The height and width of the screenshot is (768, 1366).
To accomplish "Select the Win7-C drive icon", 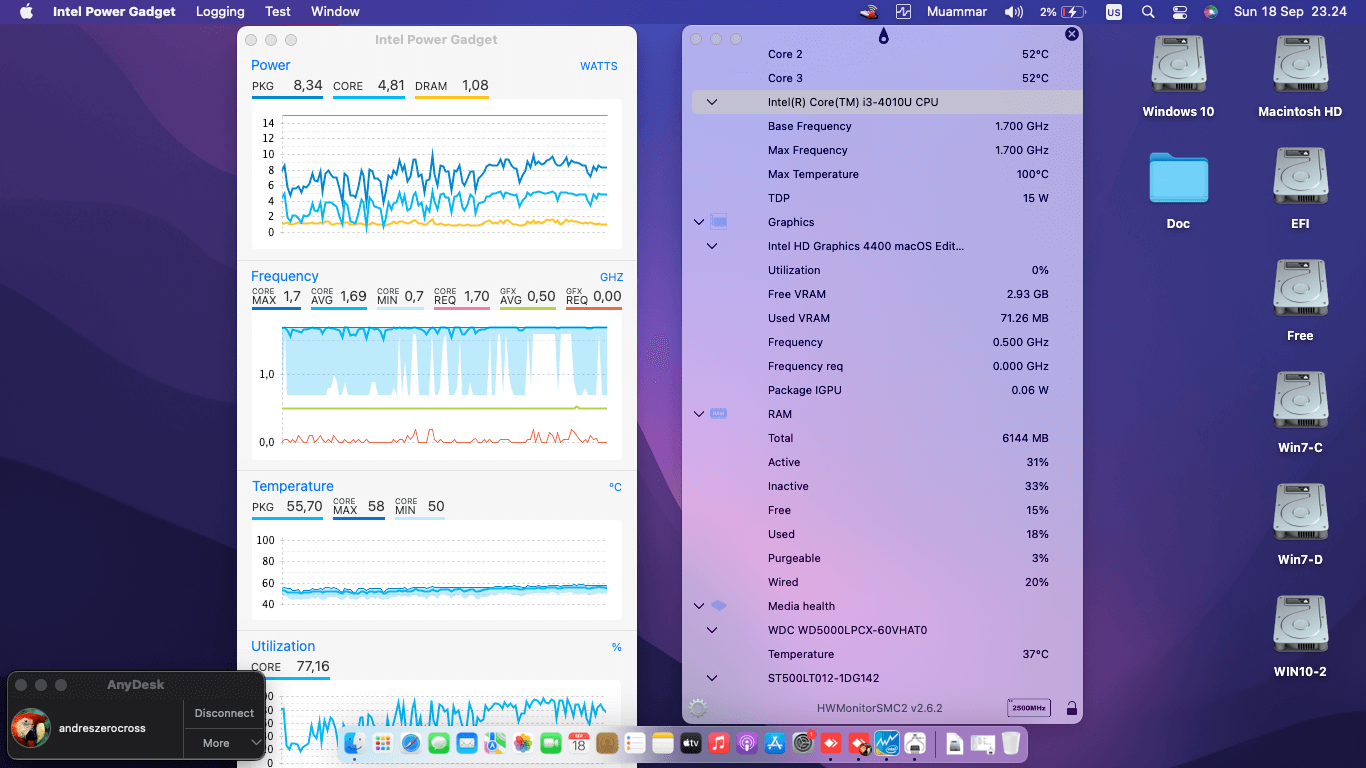I will coord(1300,412).
